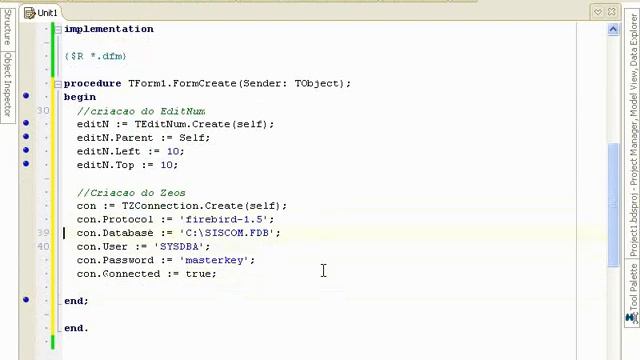Click the editor tab dropdown arrow button
The width and height of the screenshot is (640, 360).
(x=598, y=12)
